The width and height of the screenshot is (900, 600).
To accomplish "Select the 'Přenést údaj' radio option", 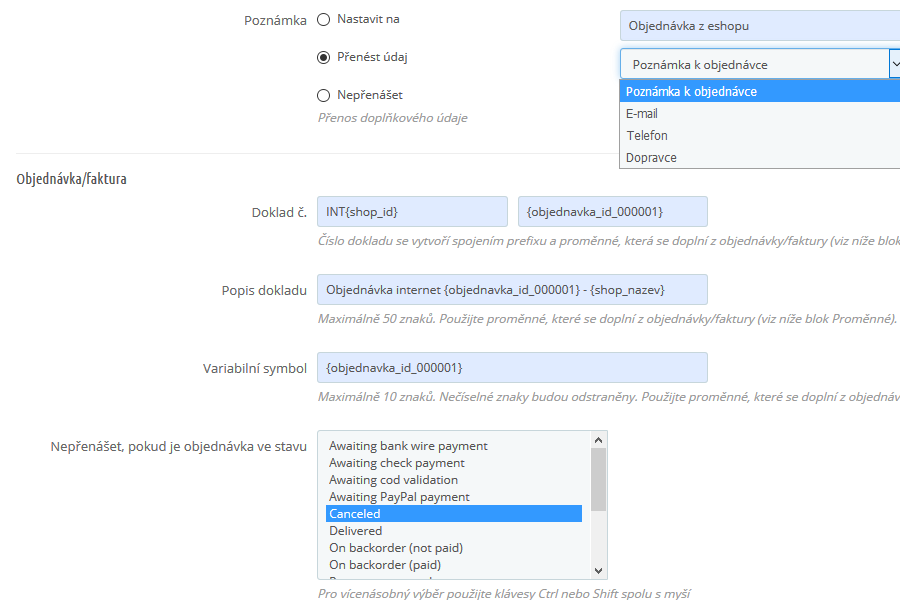I will pyautogui.click(x=324, y=57).
